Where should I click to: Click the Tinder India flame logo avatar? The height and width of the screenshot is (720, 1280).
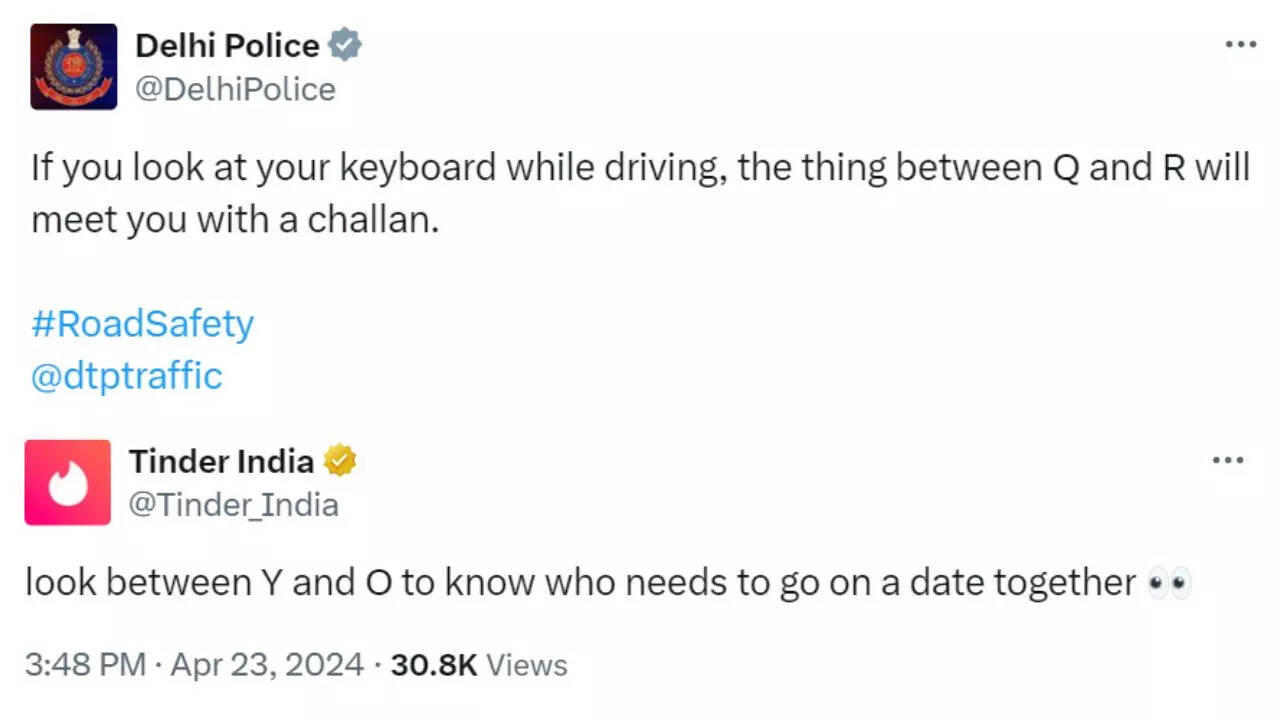67,483
